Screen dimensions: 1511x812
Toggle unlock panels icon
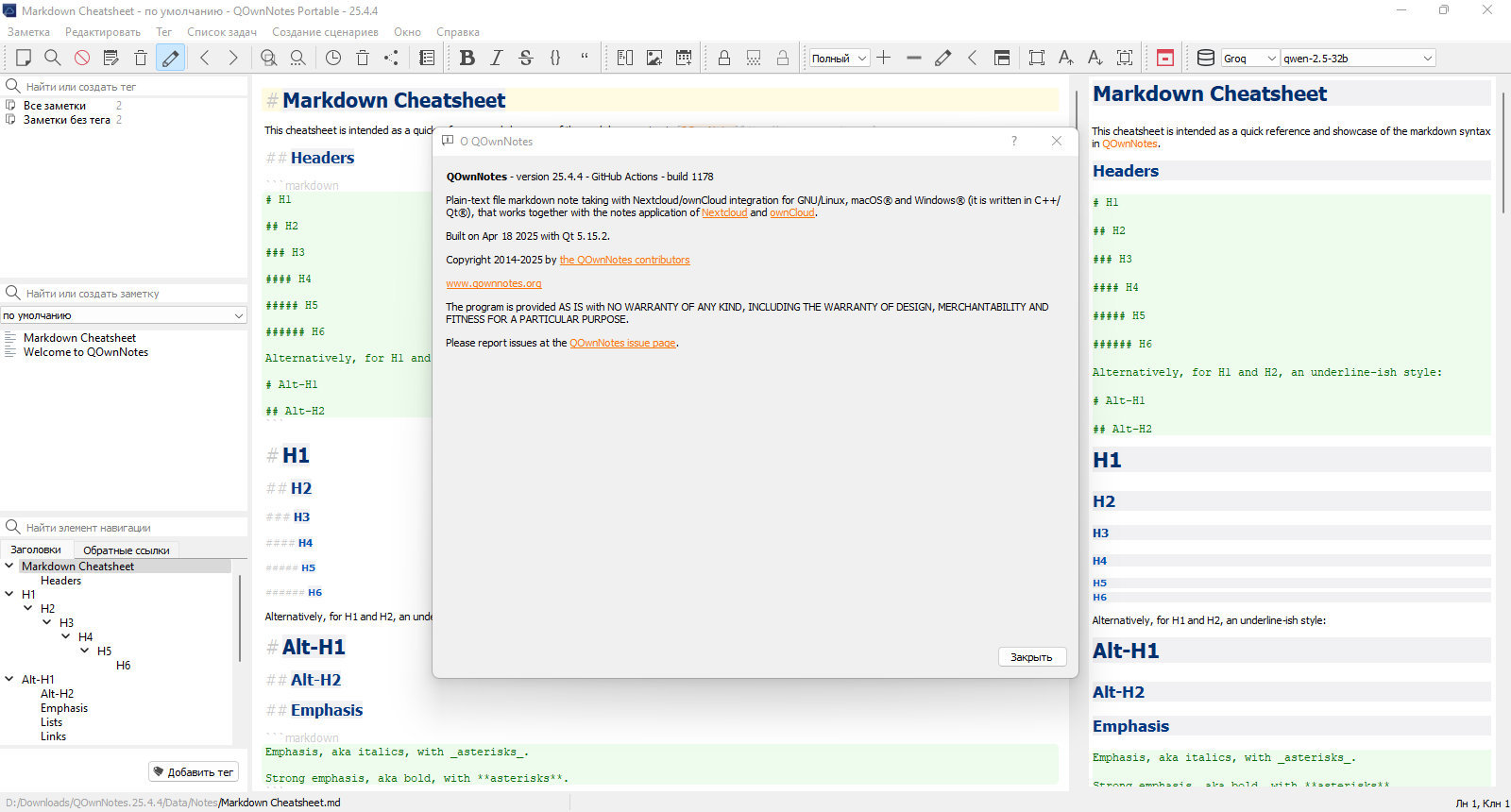1002,58
